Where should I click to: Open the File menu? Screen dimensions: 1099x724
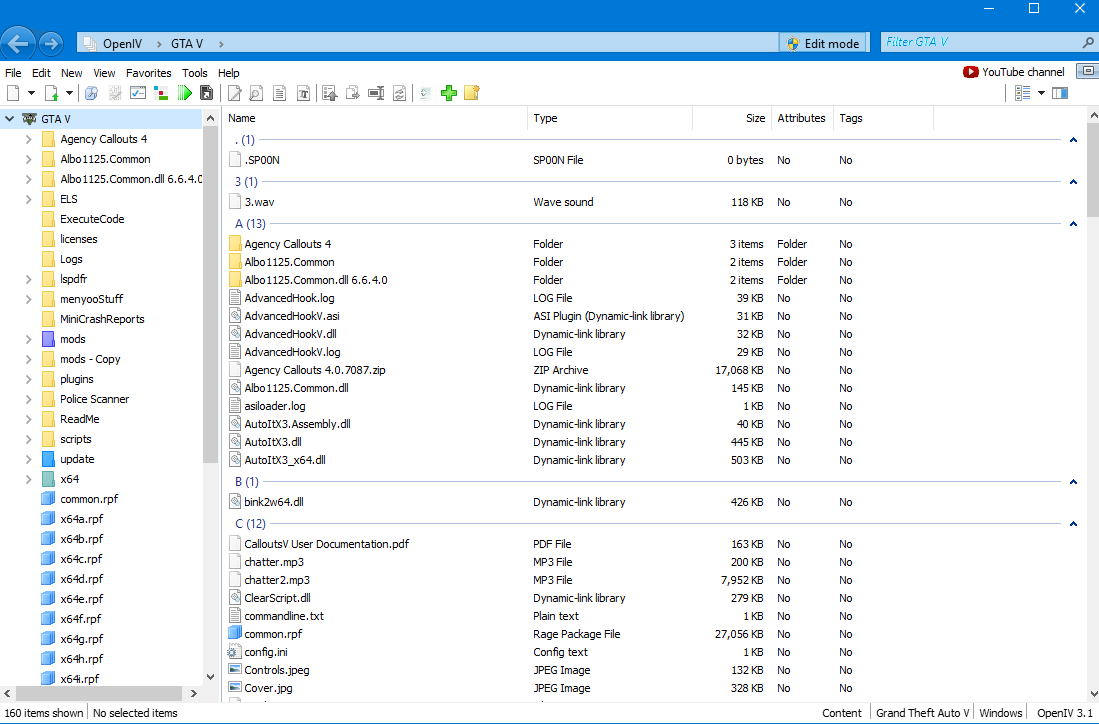click(13, 73)
